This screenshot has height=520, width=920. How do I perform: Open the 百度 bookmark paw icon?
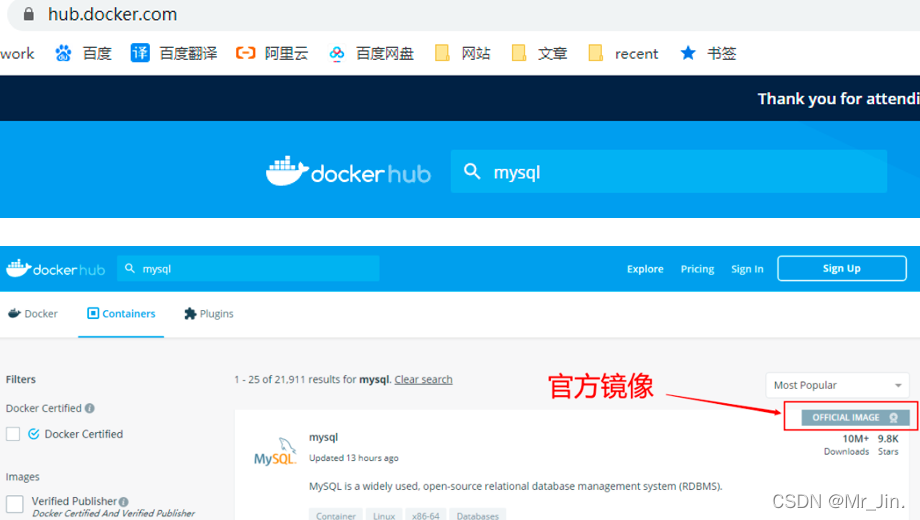63,53
